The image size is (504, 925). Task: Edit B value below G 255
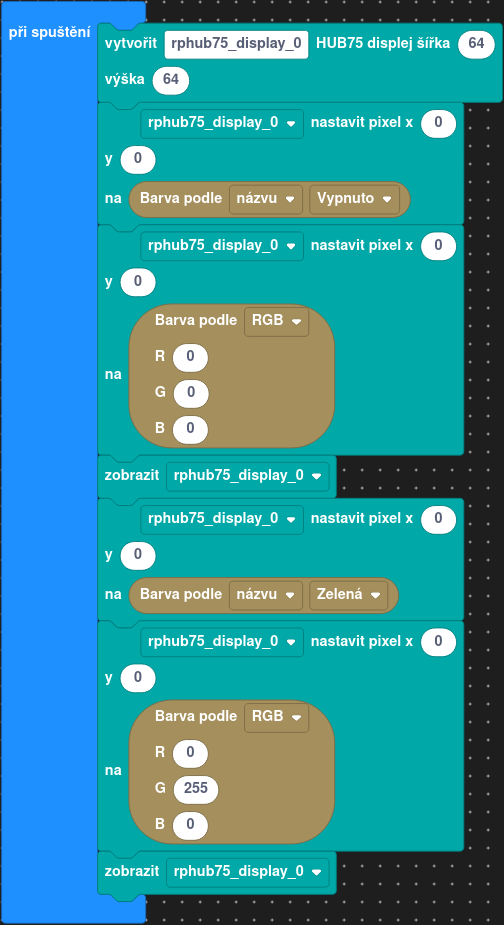pyautogui.click(x=190, y=826)
